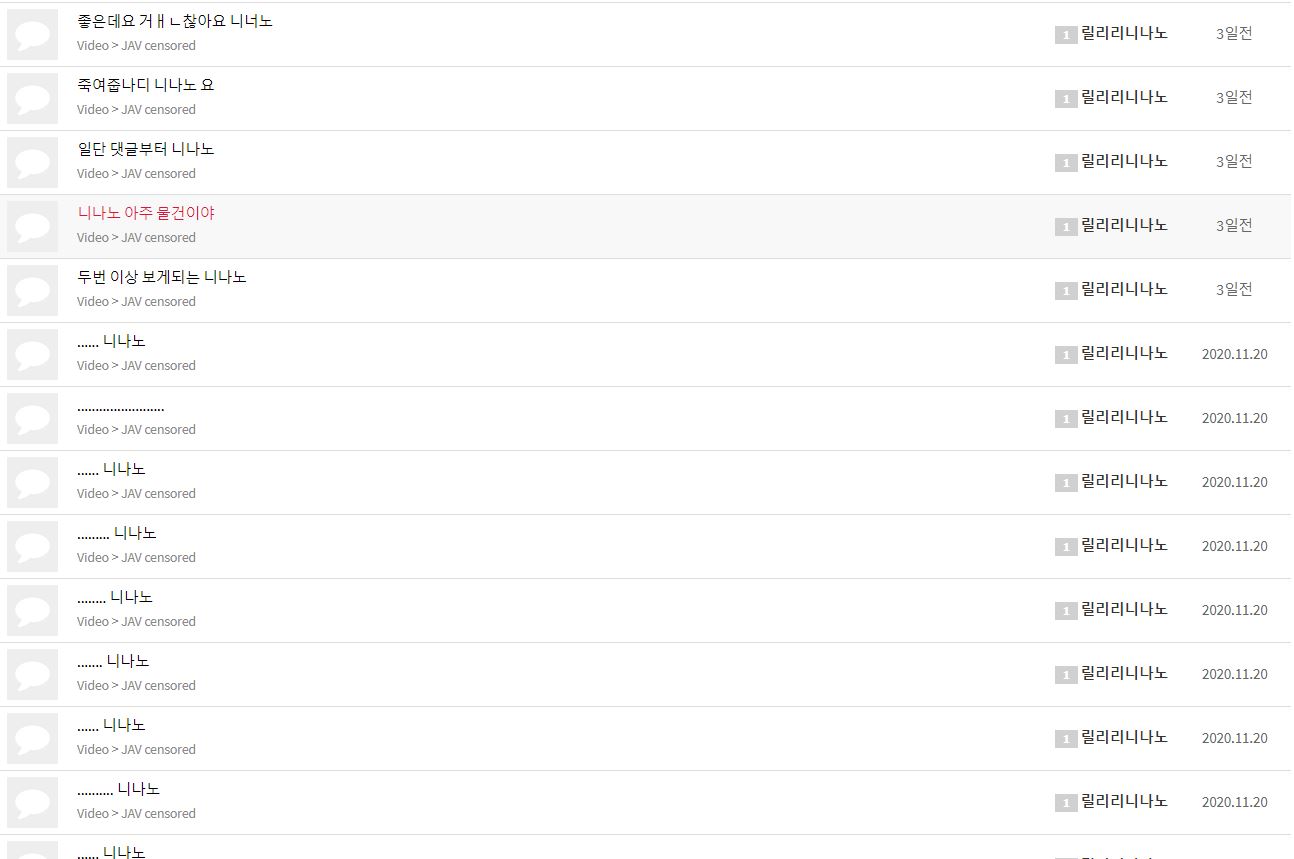The height and width of the screenshot is (859, 1294).
Task: Open post titled 좋은데요 거ㅐㄴ찮아요 니너노
Action: click(175, 21)
